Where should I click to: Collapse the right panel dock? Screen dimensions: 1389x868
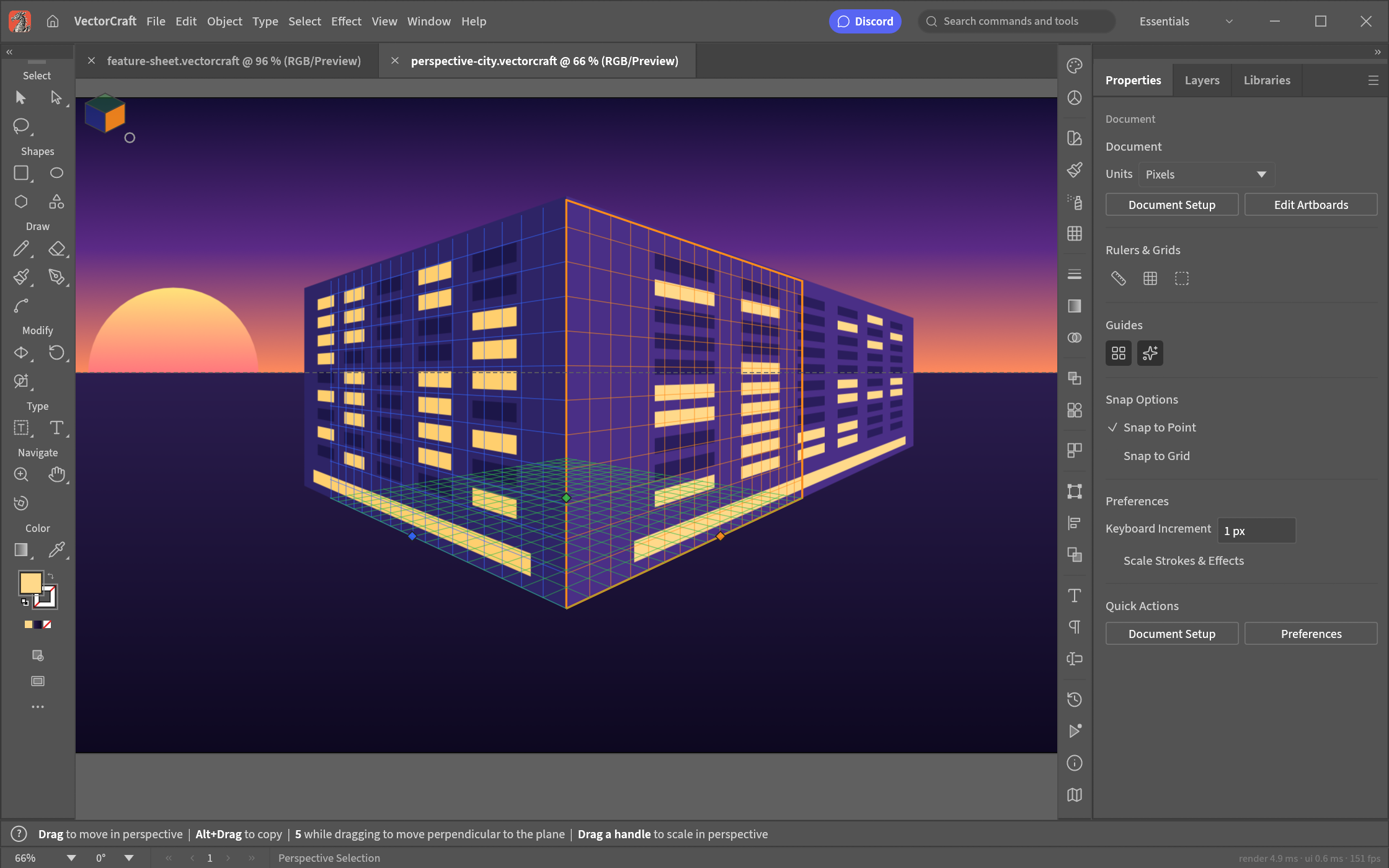(x=1377, y=52)
